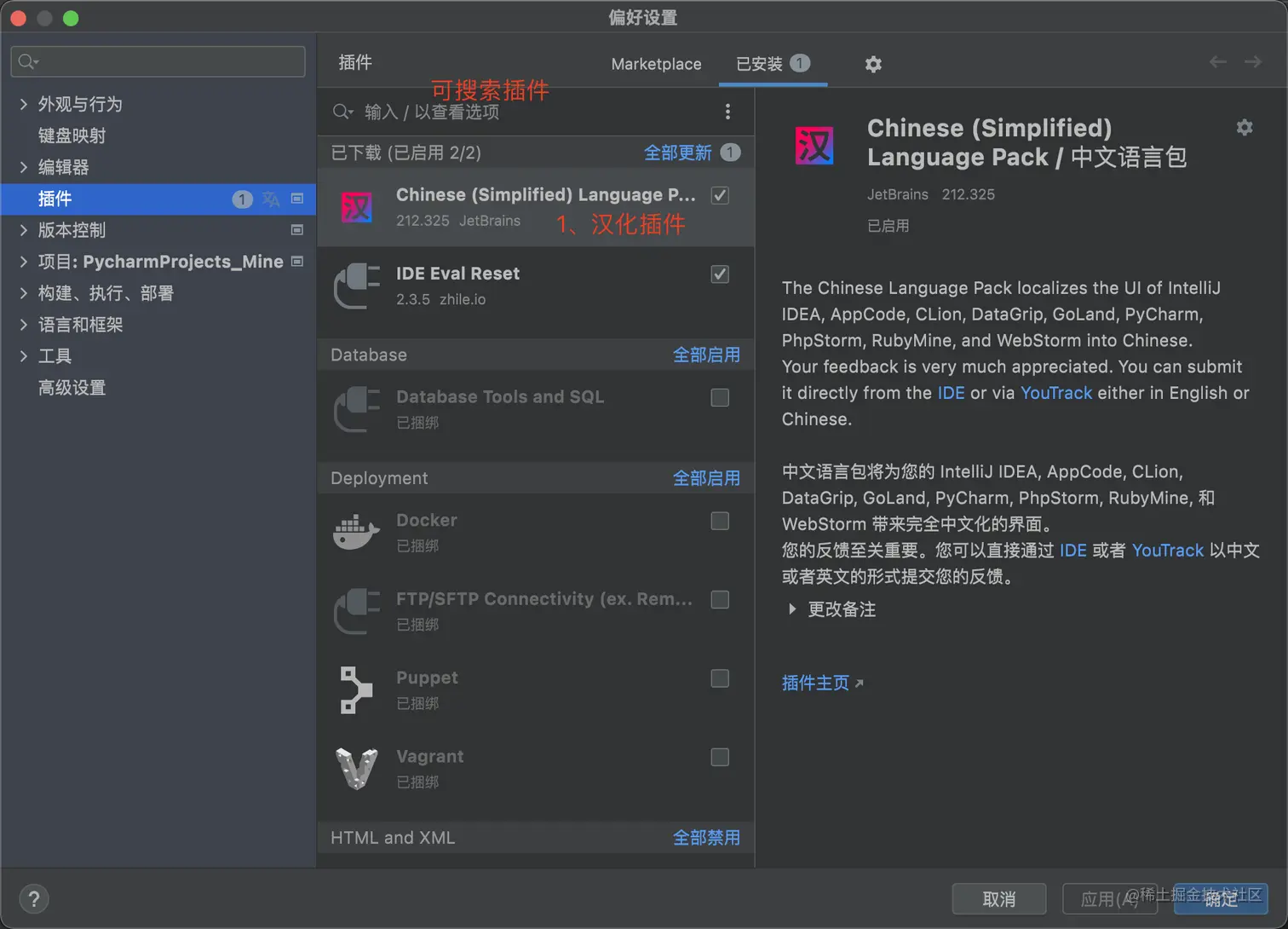Click 全部启用 for Database group

click(x=706, y=355)
